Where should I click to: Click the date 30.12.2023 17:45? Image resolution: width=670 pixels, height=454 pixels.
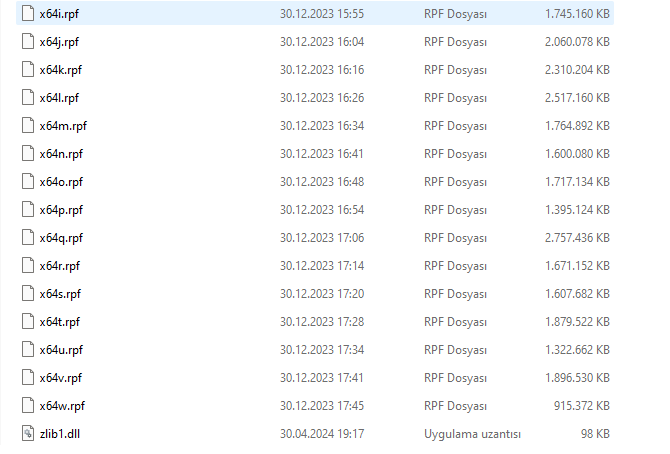[322, 406]
